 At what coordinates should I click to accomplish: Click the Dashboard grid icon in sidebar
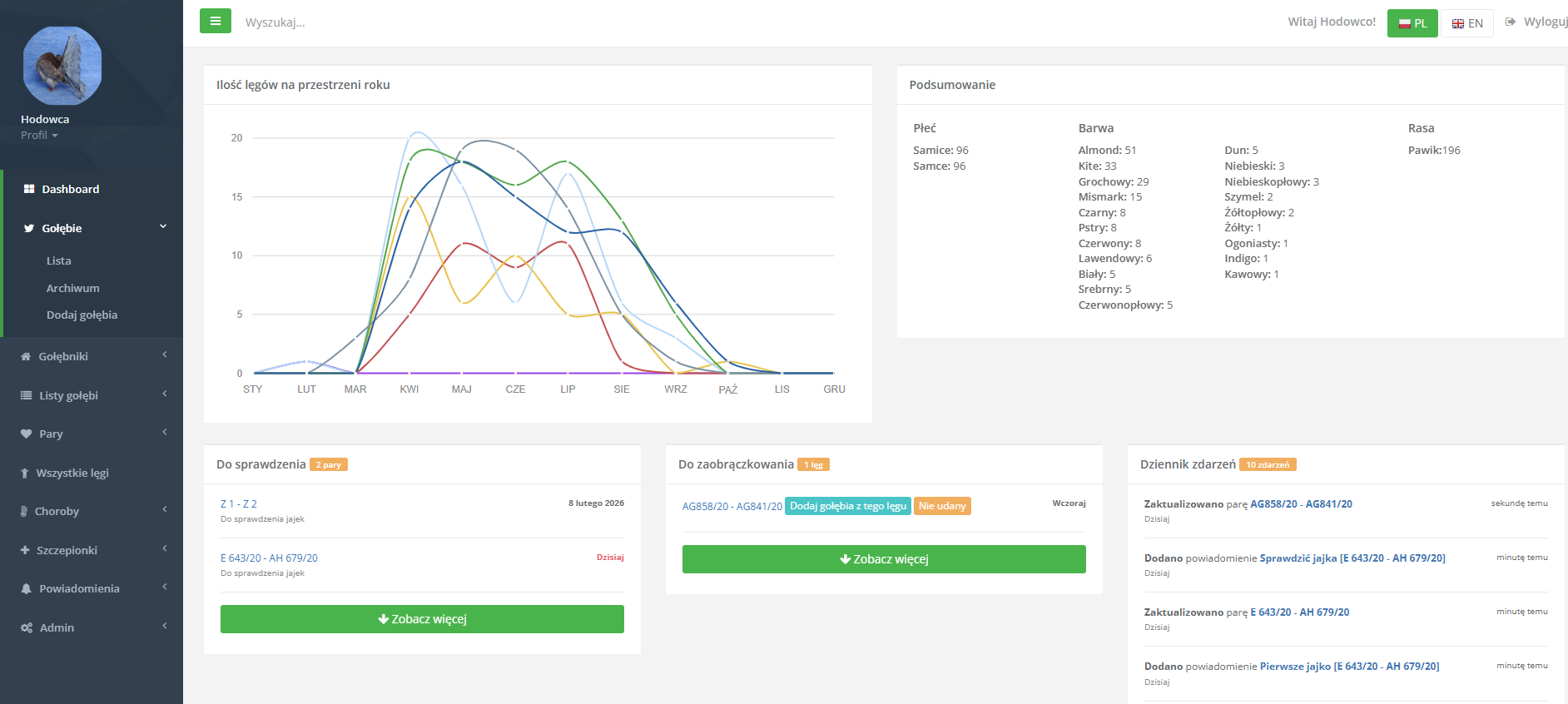click(29, 189)
